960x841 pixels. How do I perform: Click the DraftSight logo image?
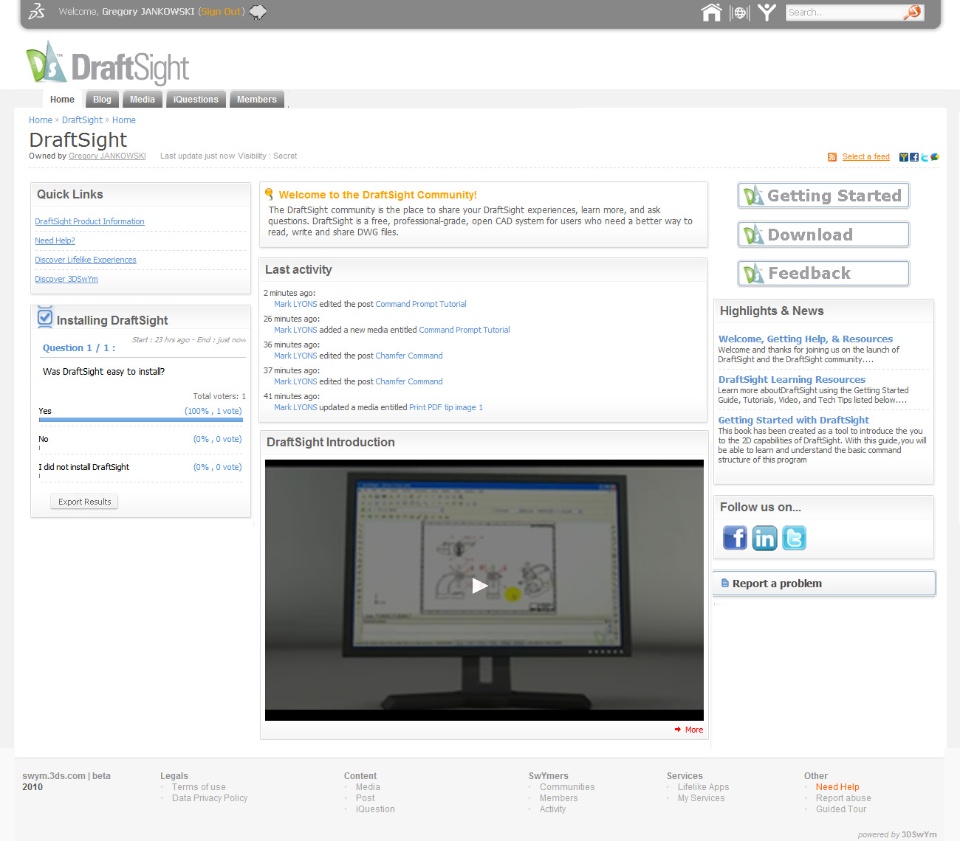pos(108,64)
